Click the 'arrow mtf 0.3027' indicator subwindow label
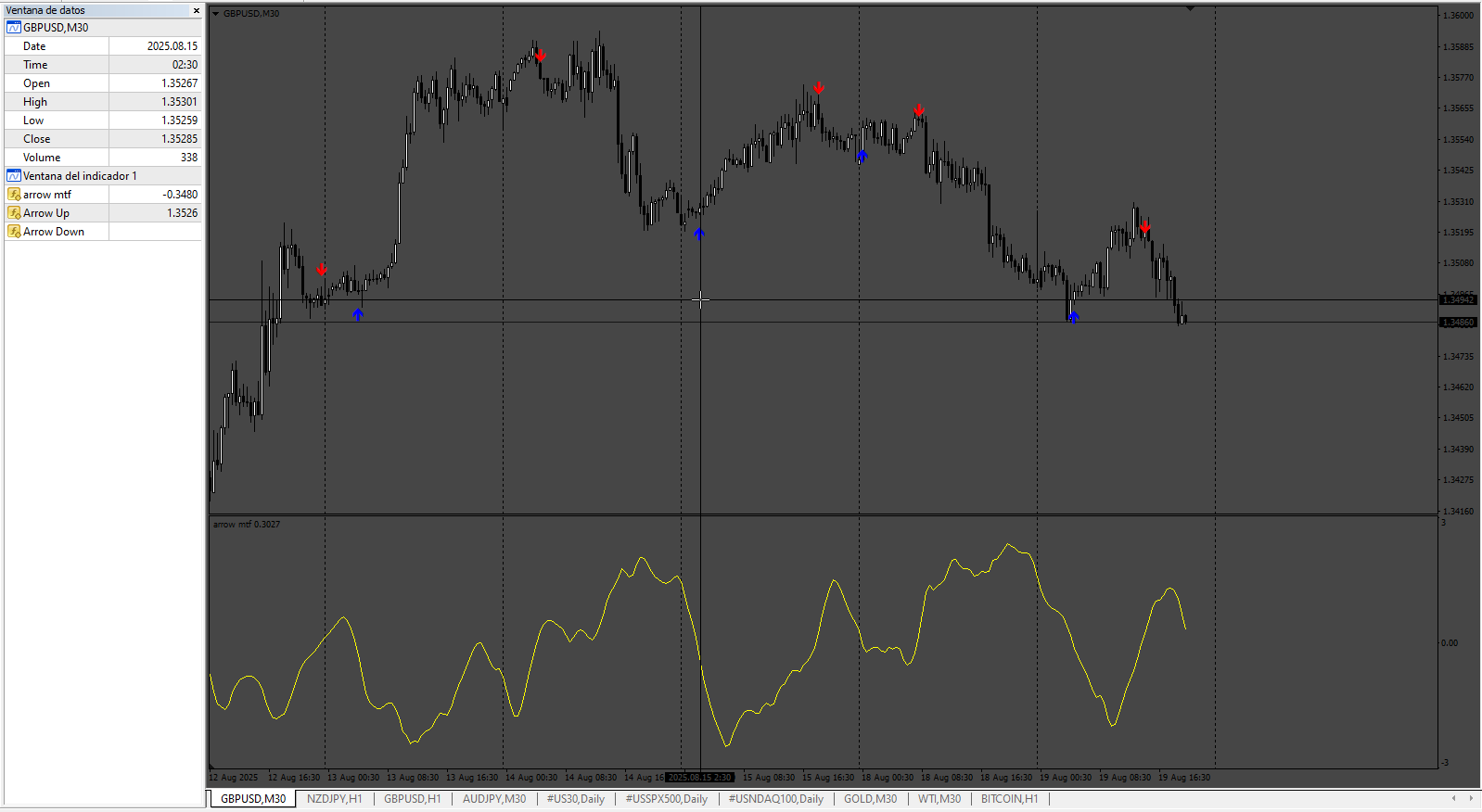1482x812 pixels. click(247, 525)
